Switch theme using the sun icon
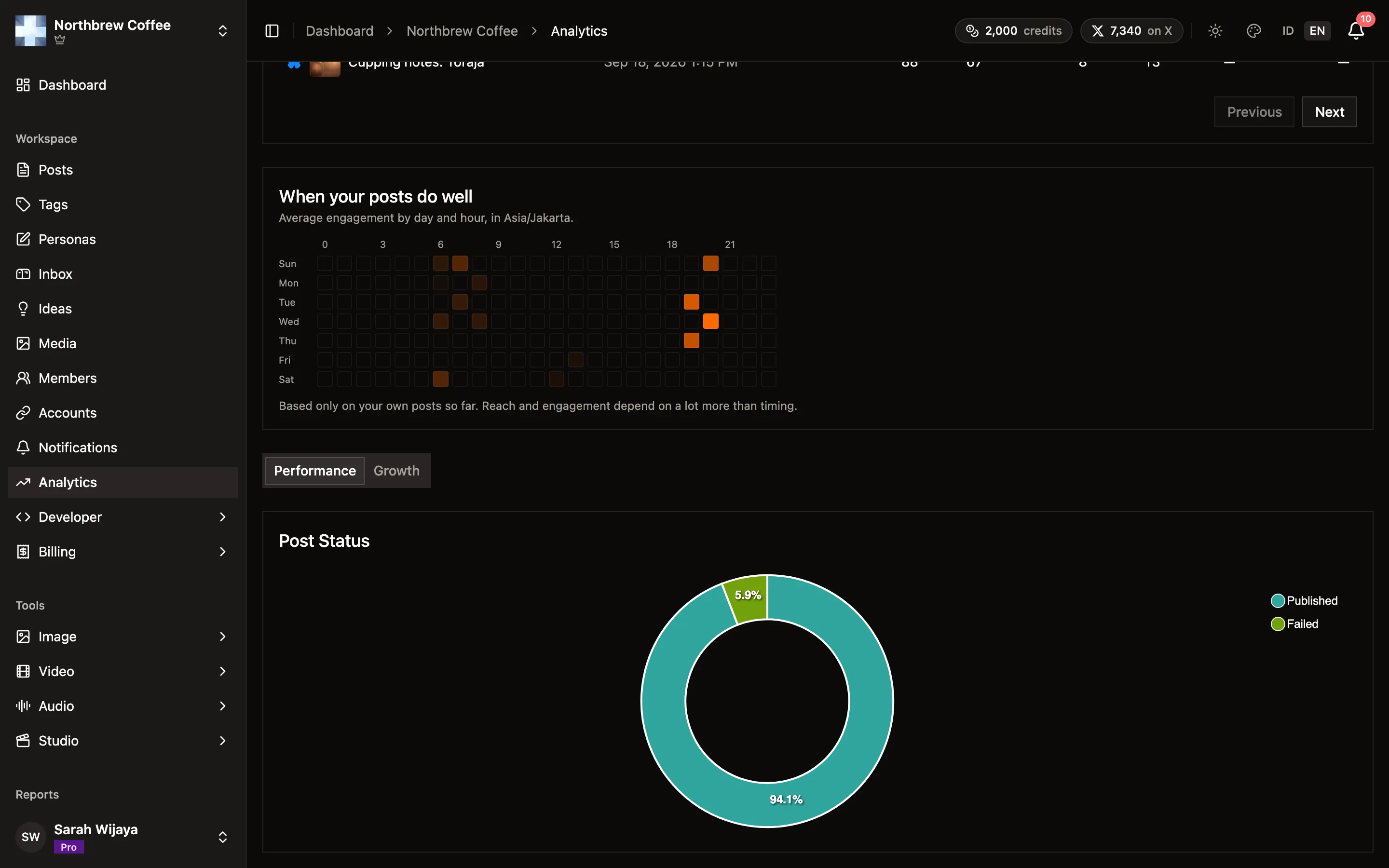1389x868 pixels. [x=1215, y=31]
